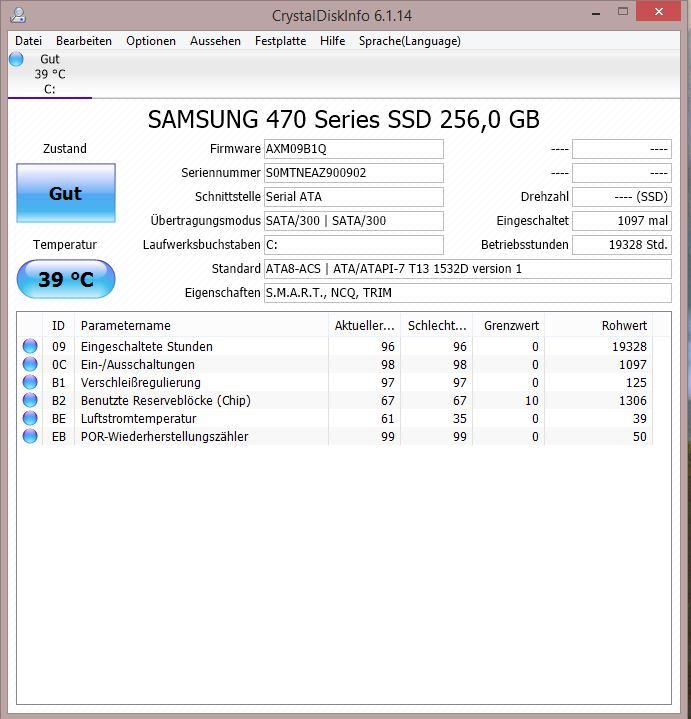Viewport: 691px width, 719px height.
Task: Maximize the CrystalDiskInfo window
Action: click(x=623, y=12)
